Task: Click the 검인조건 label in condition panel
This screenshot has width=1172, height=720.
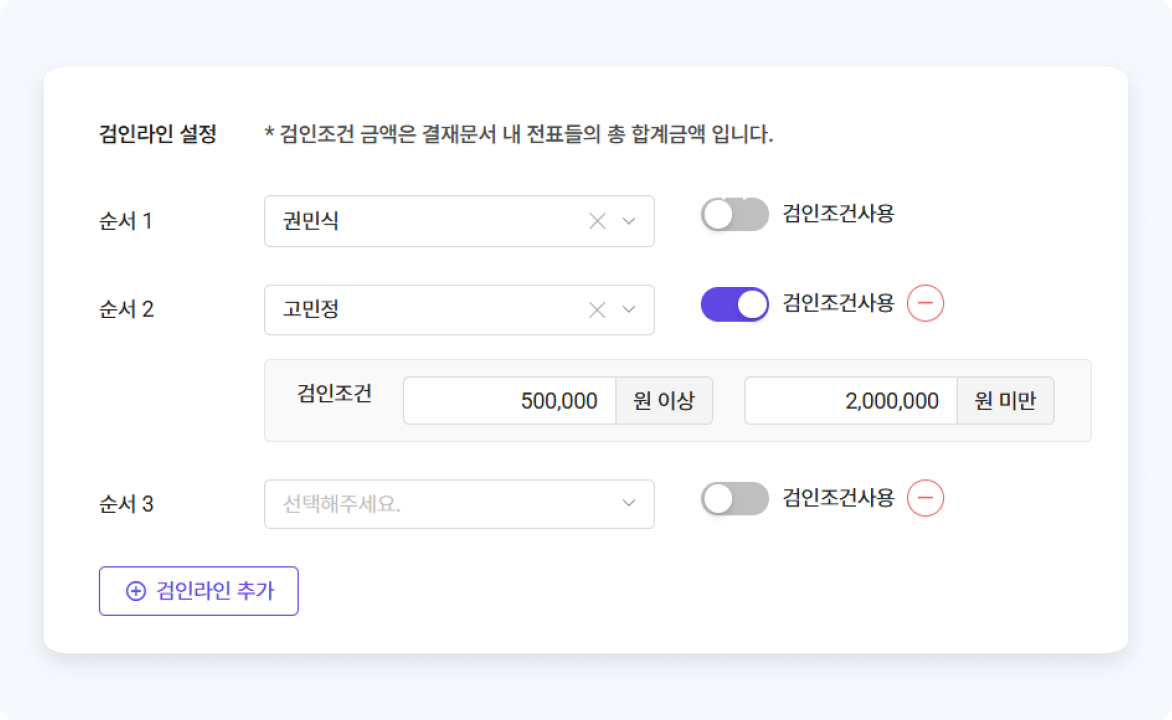Action: 334,393
